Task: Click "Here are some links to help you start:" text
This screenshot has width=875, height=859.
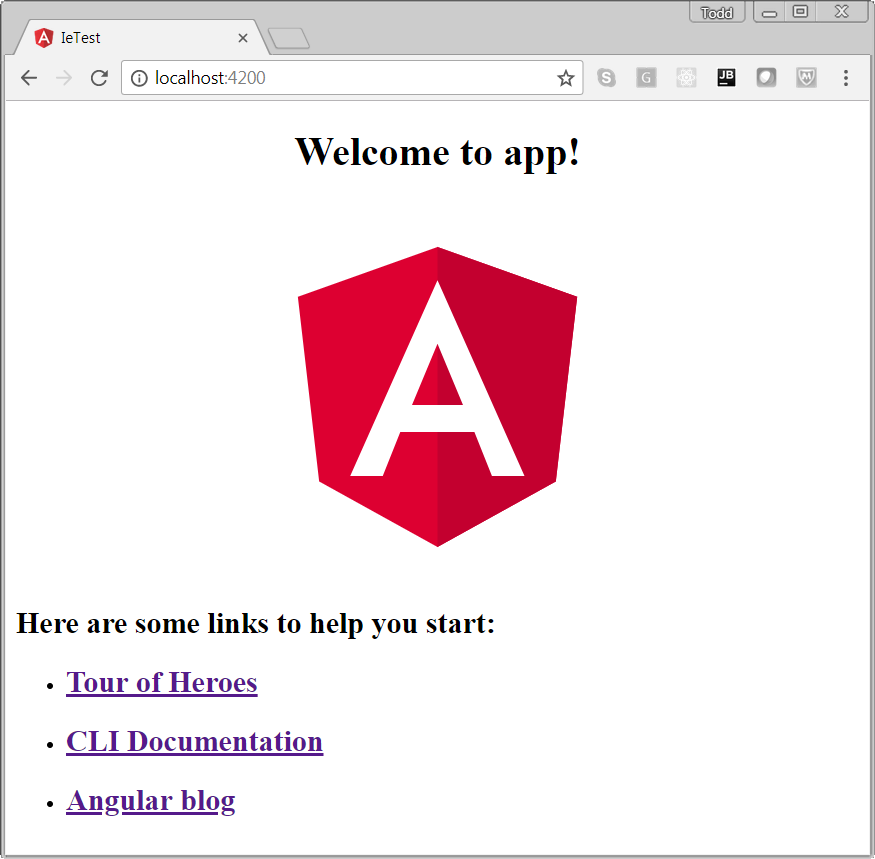Action: click(x=256, y=623)
